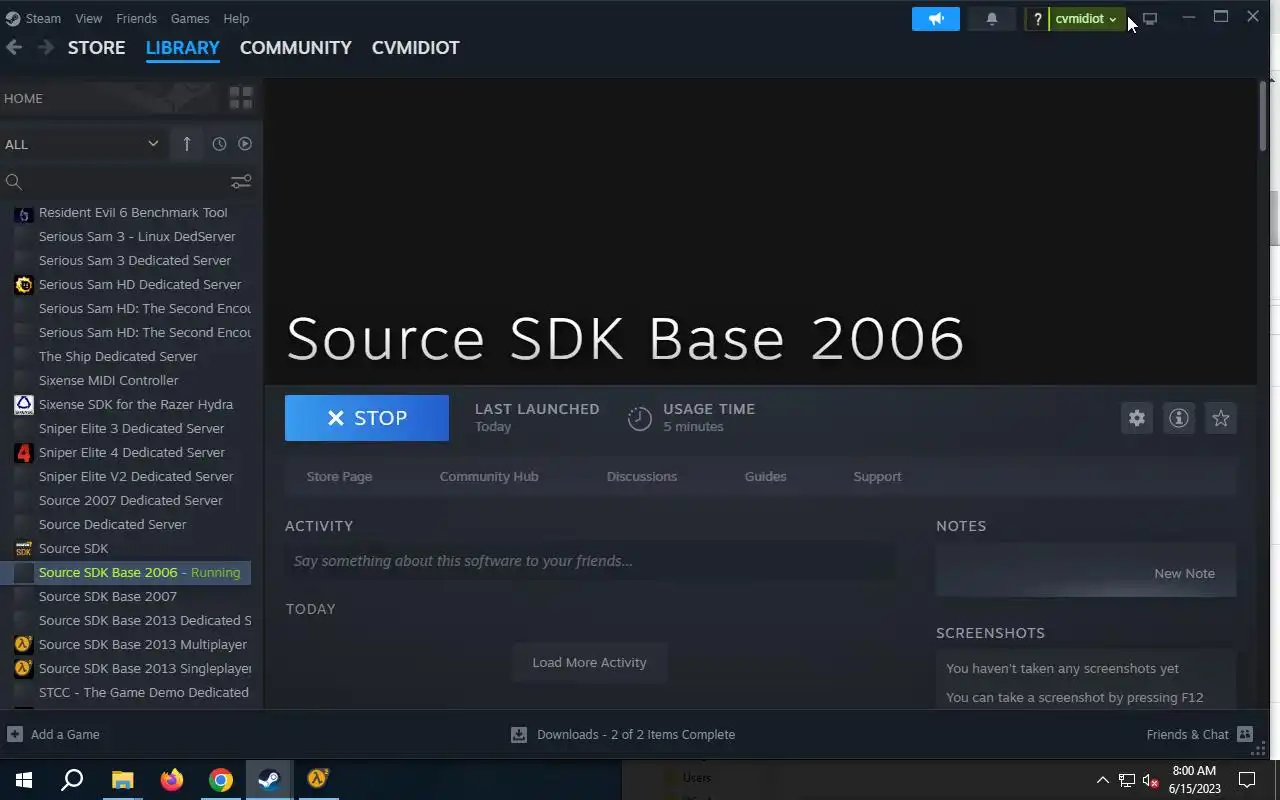
Task: Open Manage gear icon for Source SDK Base 2006
Action: click(1137, 418)
